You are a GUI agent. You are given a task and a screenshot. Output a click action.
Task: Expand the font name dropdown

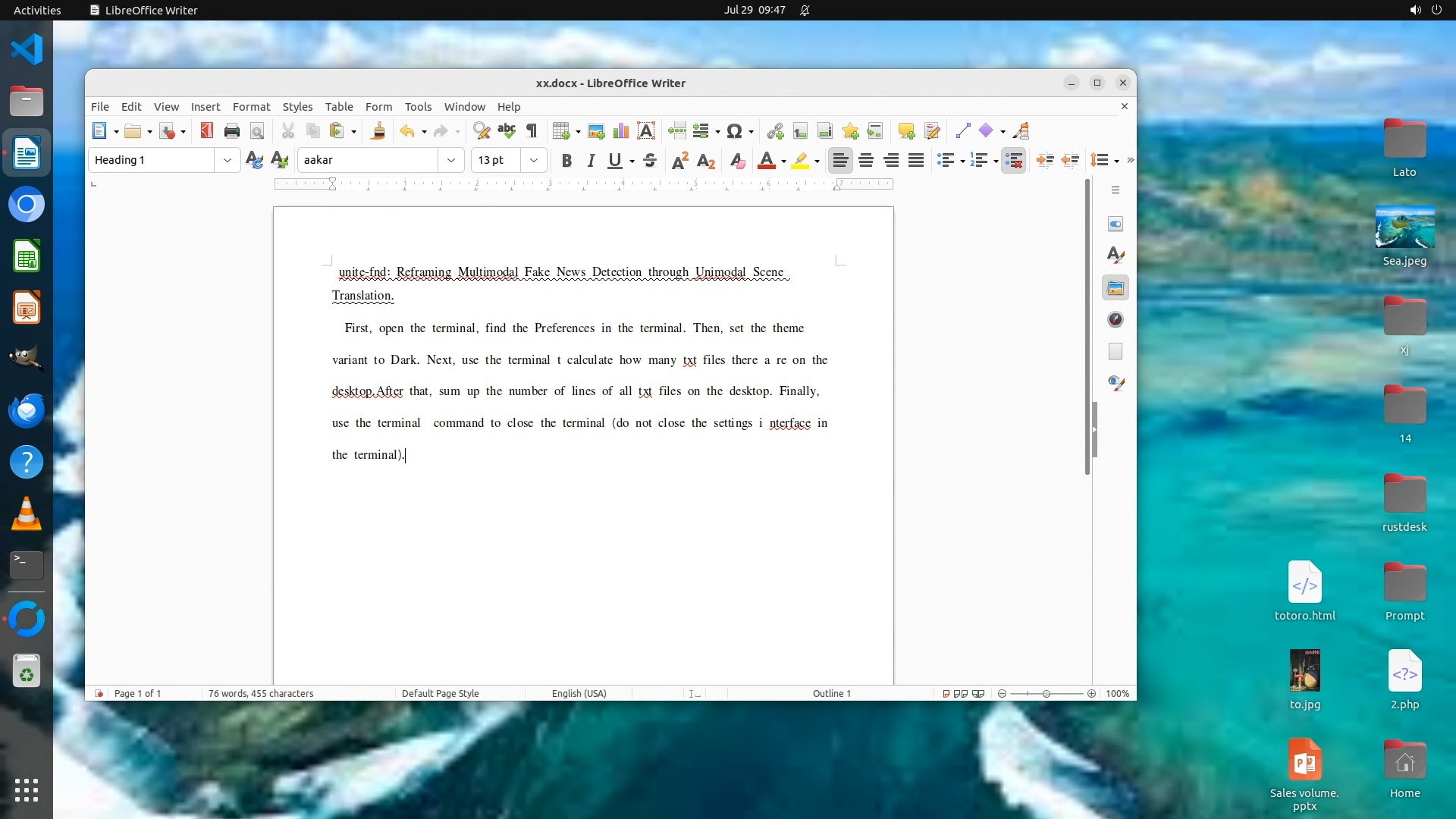[x=451, y=160]
